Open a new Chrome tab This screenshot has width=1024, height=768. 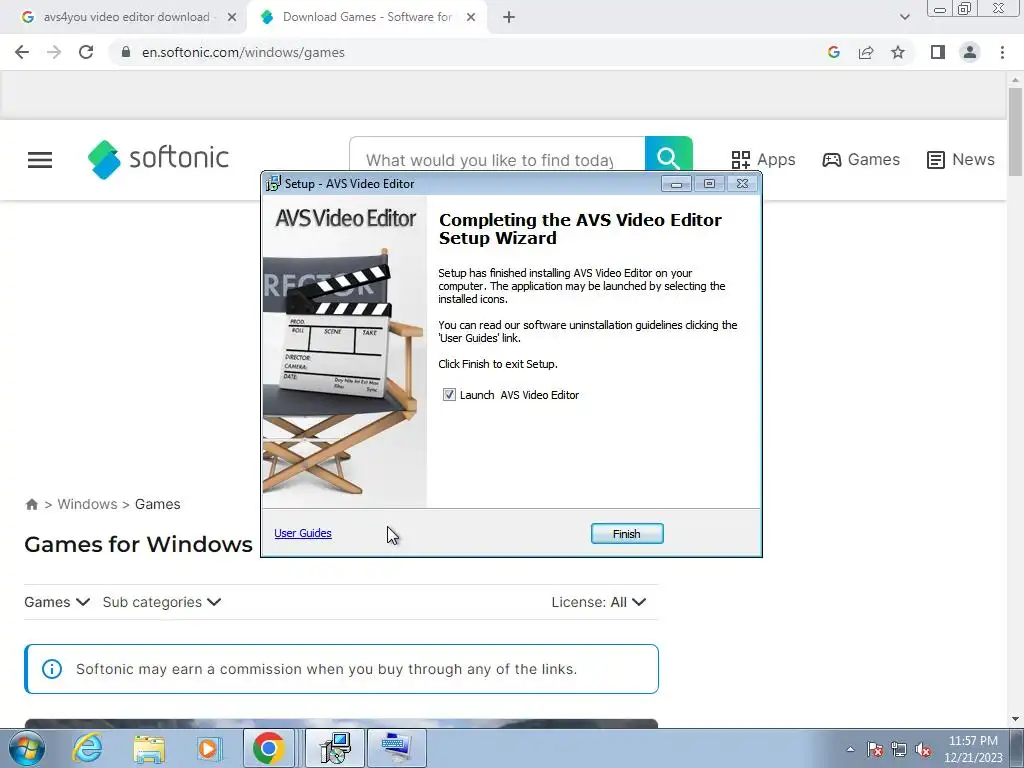509,17
